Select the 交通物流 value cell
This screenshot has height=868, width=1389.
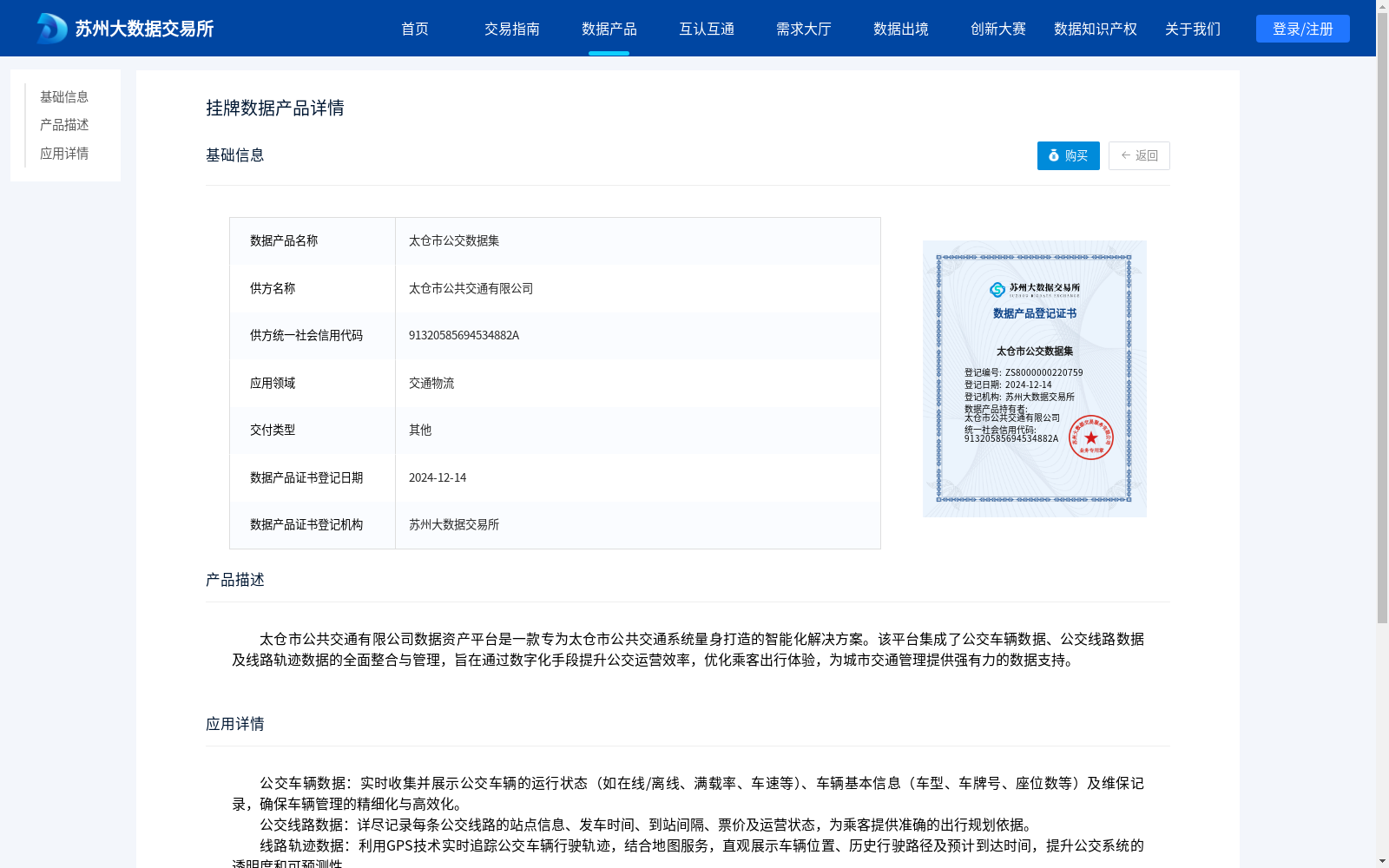(638, 383)
